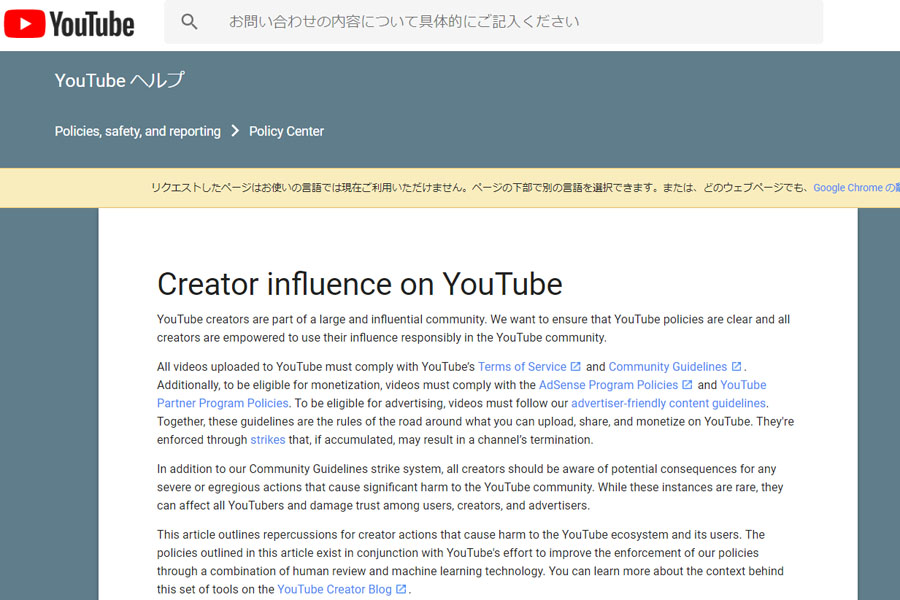
Task: Visit advertiser-friendly content guidelines link
Action: pyautogui.click(x=668, y=404)
